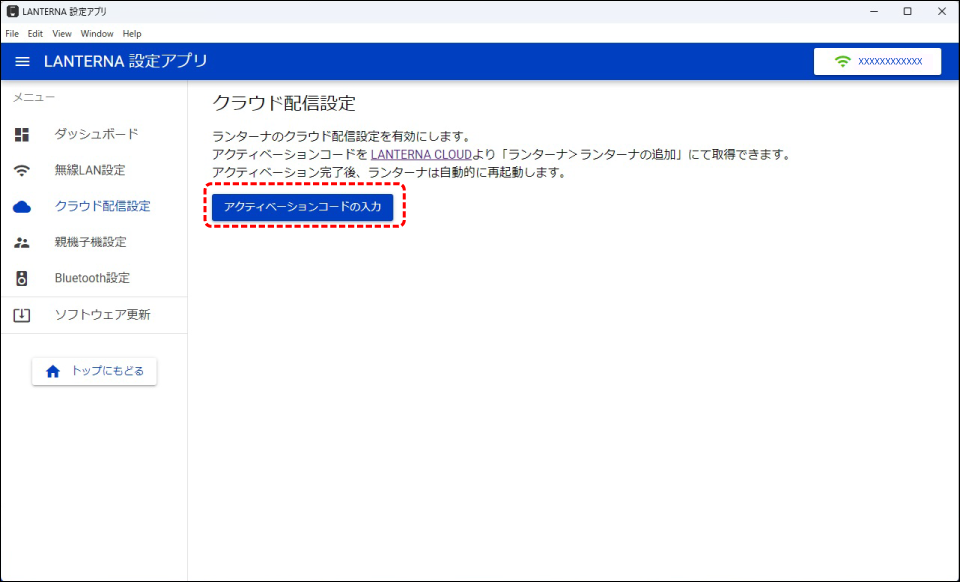960x582 pixels.
Task: Follow the LANTERNA CLOUD link
Action: (x=420, y=155)
